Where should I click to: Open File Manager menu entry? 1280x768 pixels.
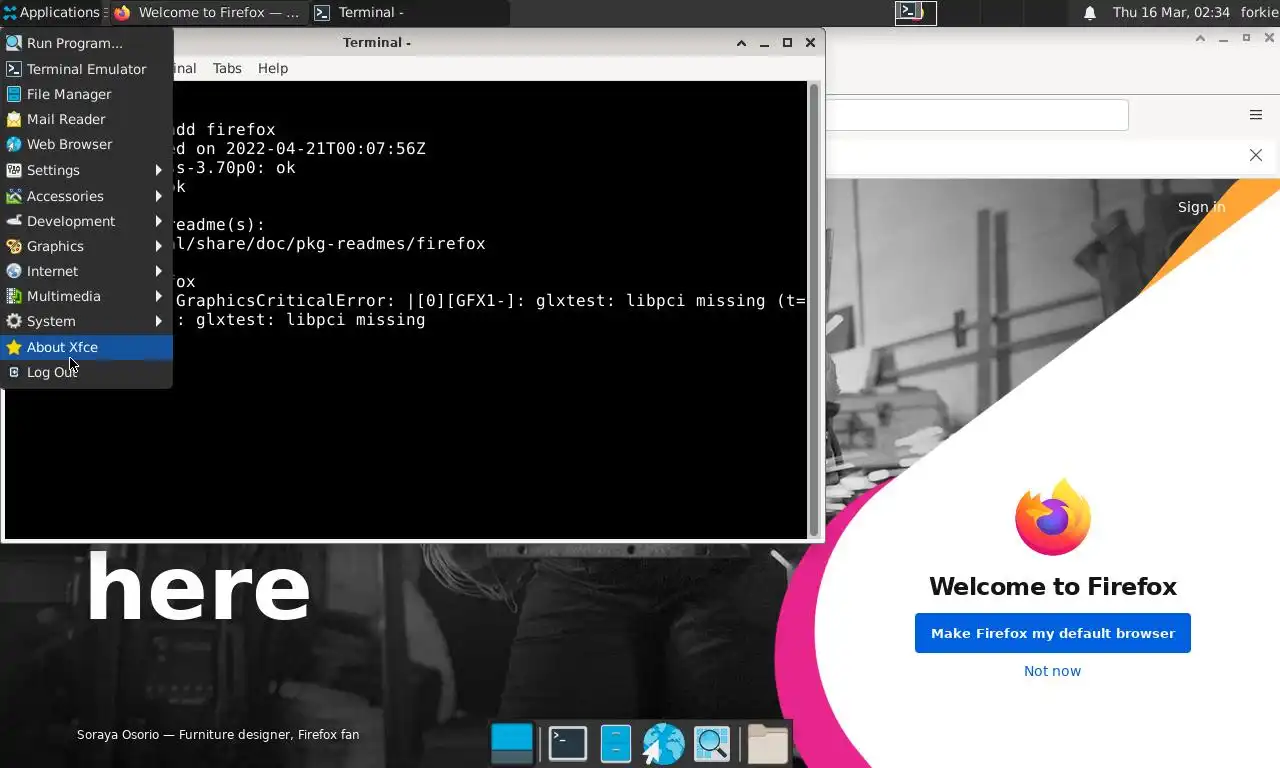(x=87, y=94)
